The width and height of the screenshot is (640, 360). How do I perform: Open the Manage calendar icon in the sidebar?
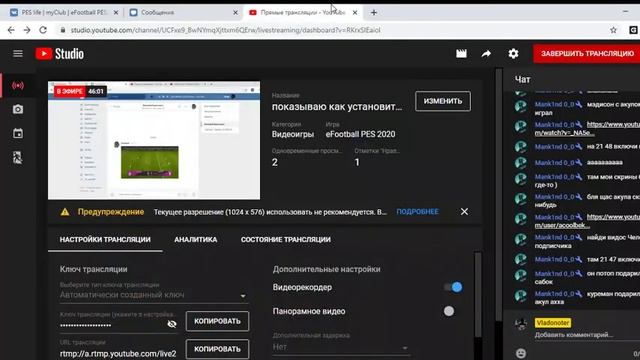18,133
